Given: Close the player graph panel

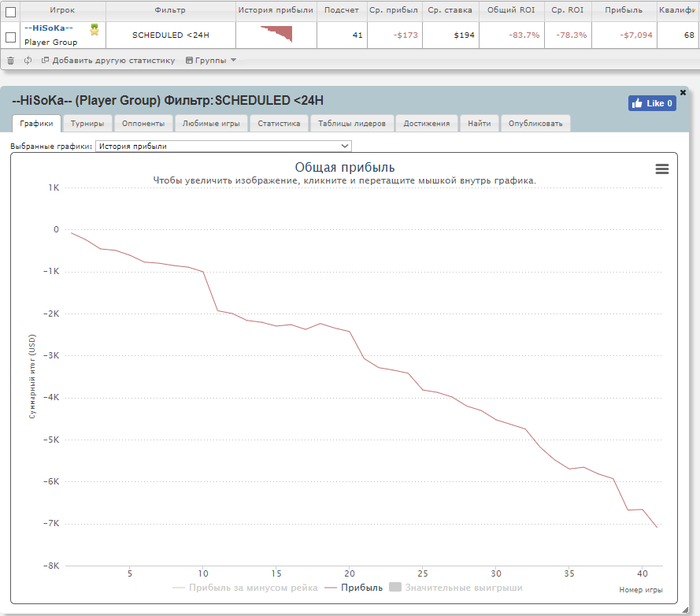Looking at the screenshot, I should click(x=683, y=92).
